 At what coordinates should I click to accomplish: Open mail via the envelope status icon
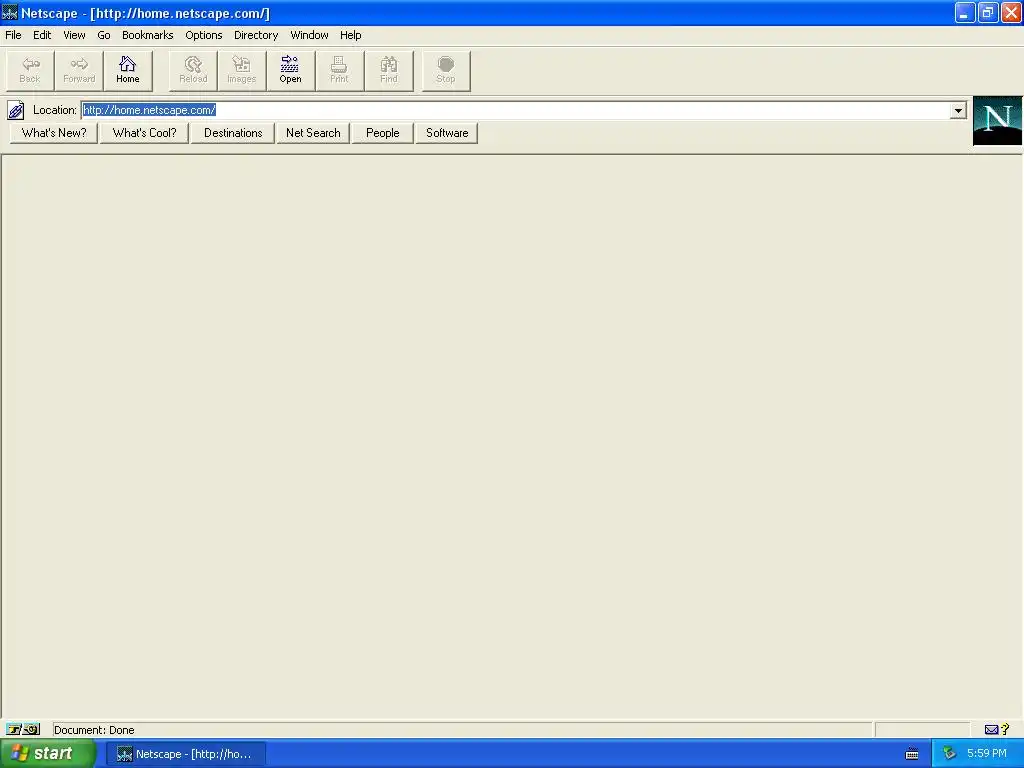coord(991,729)
